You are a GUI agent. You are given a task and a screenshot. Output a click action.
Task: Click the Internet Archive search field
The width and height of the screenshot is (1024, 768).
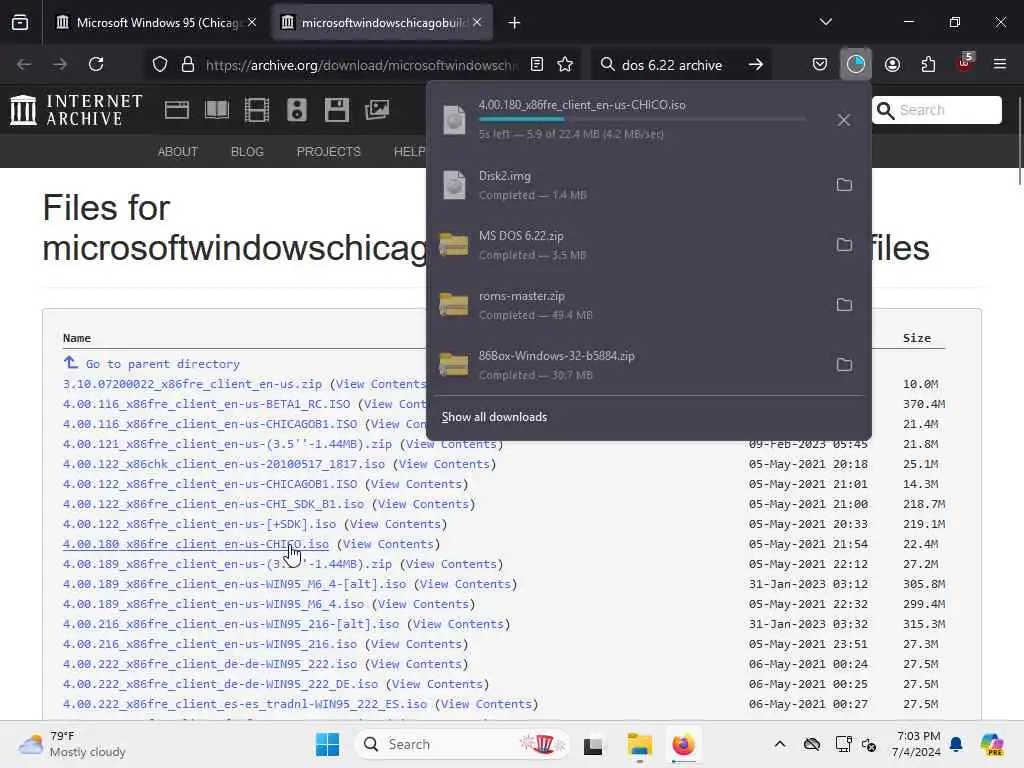(x=937, y=110)
